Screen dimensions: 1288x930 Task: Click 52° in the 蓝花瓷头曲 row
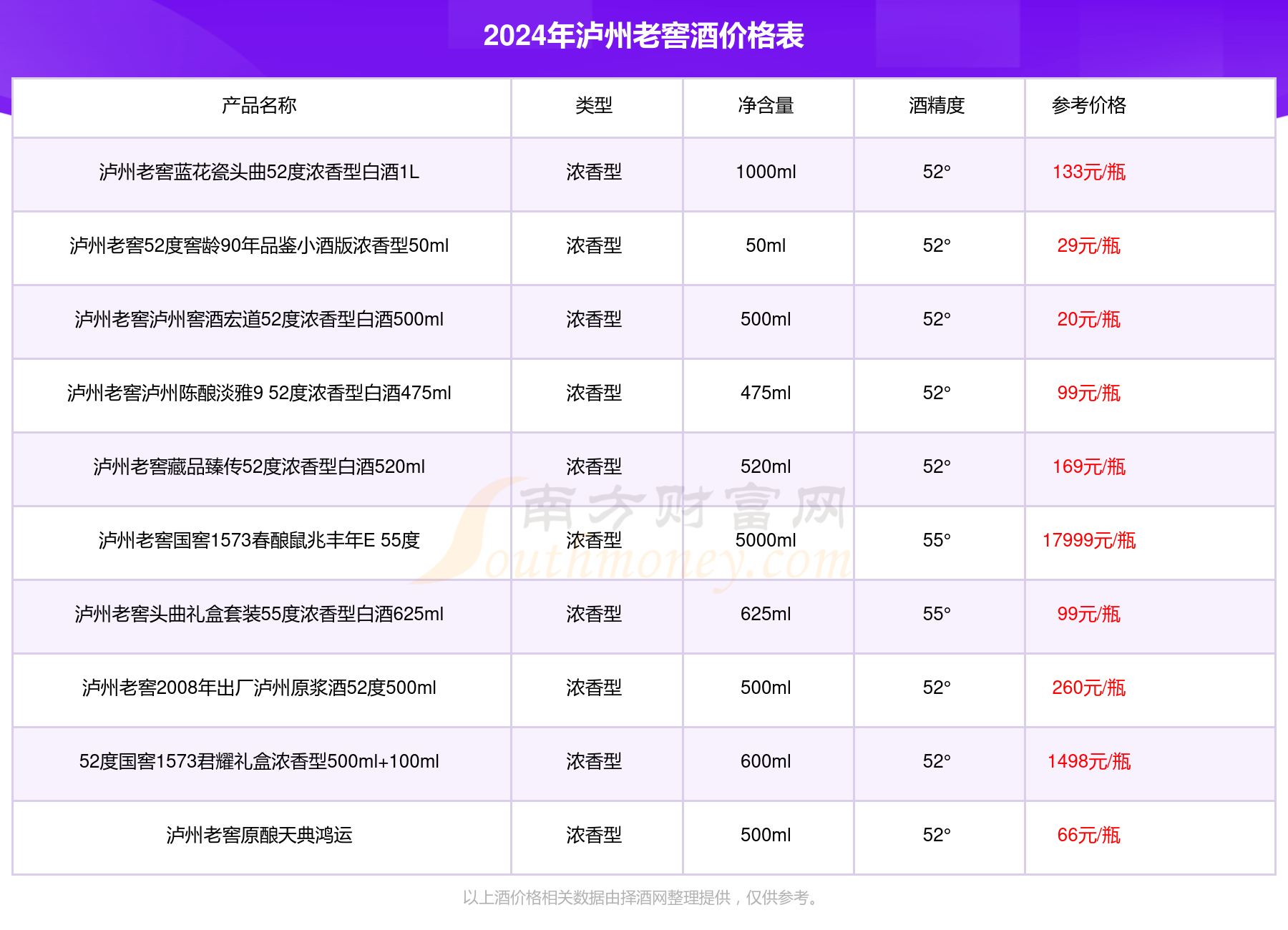coord(937,172)
